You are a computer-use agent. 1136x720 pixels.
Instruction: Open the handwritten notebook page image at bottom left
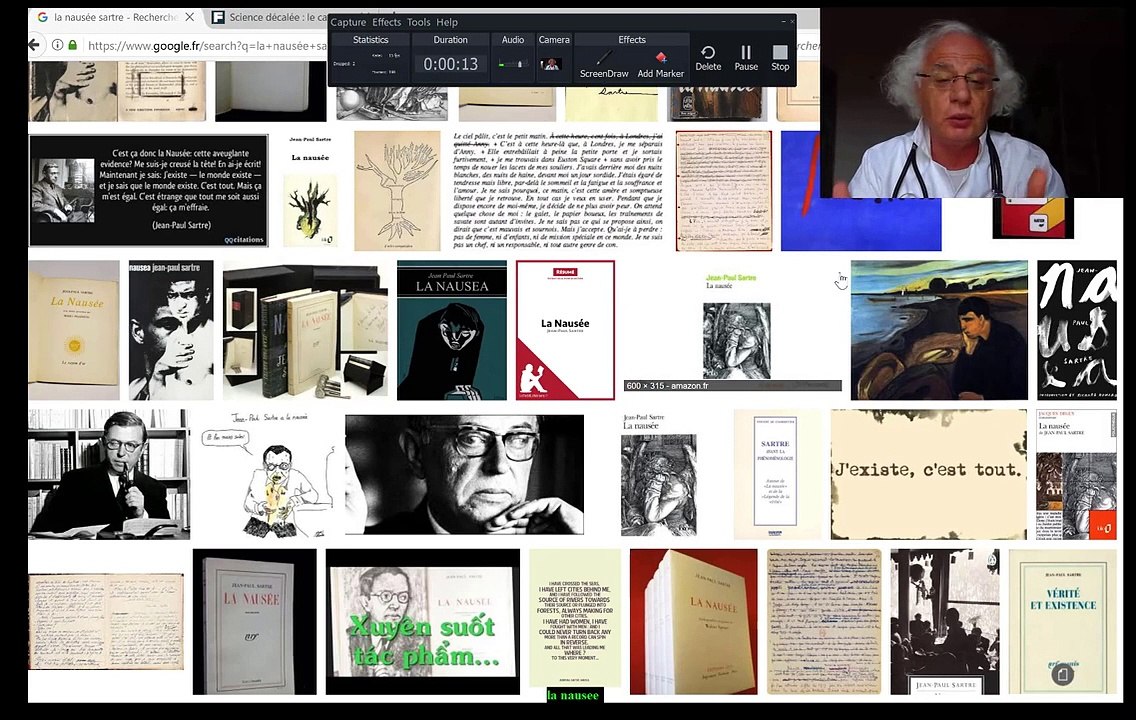[x=106, y=621]
